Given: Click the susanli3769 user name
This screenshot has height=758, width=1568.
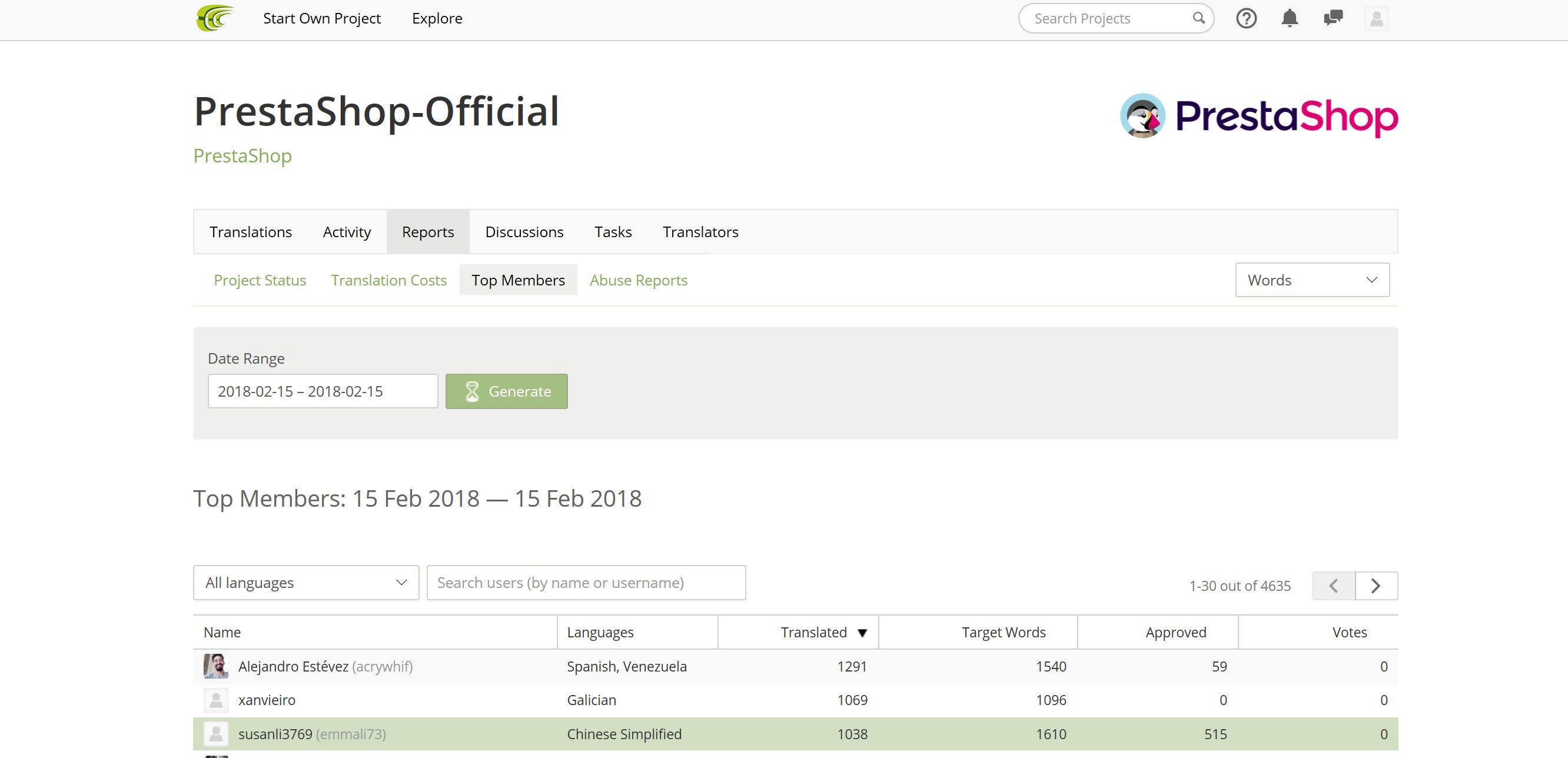Looking at the screenshot, I should pos(275,734).
